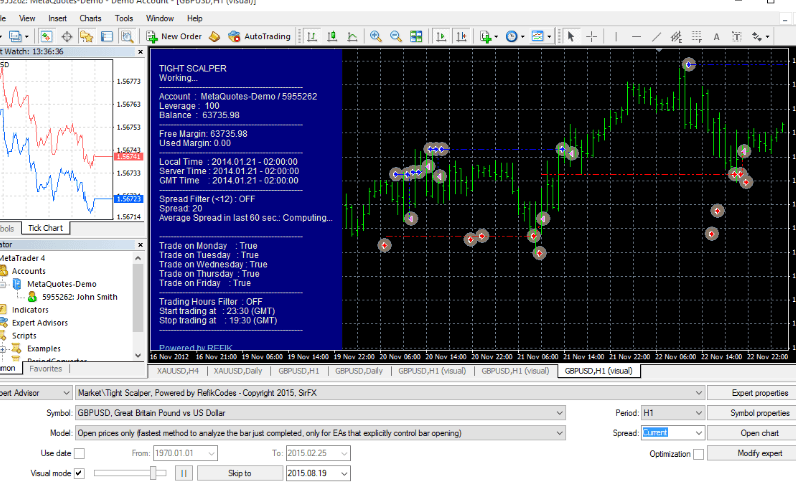Select Indicators in Navigator tree

click(30, 310)
